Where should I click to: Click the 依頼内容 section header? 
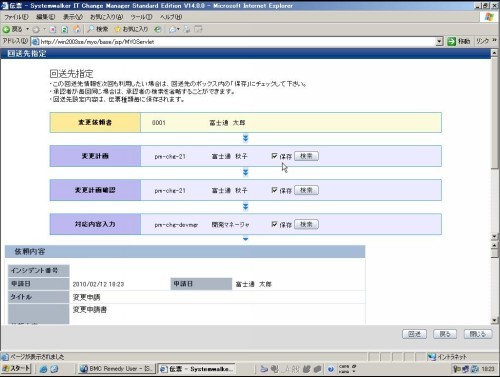185,252
